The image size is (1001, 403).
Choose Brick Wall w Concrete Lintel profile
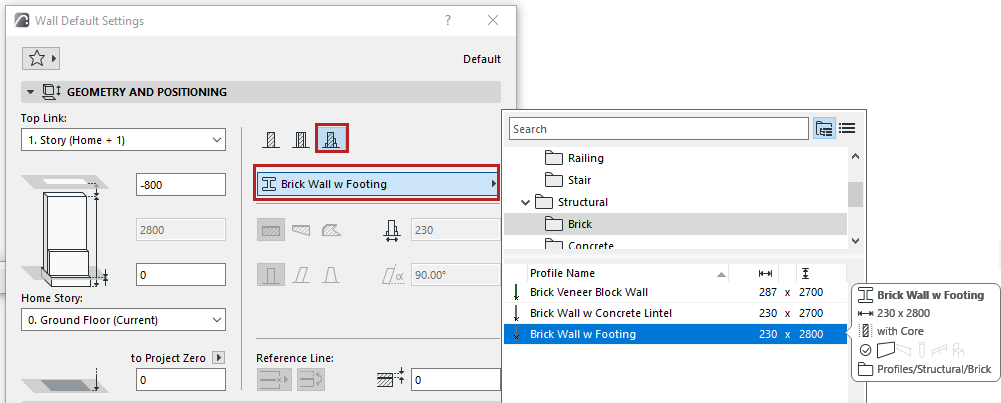coord(601,313)
